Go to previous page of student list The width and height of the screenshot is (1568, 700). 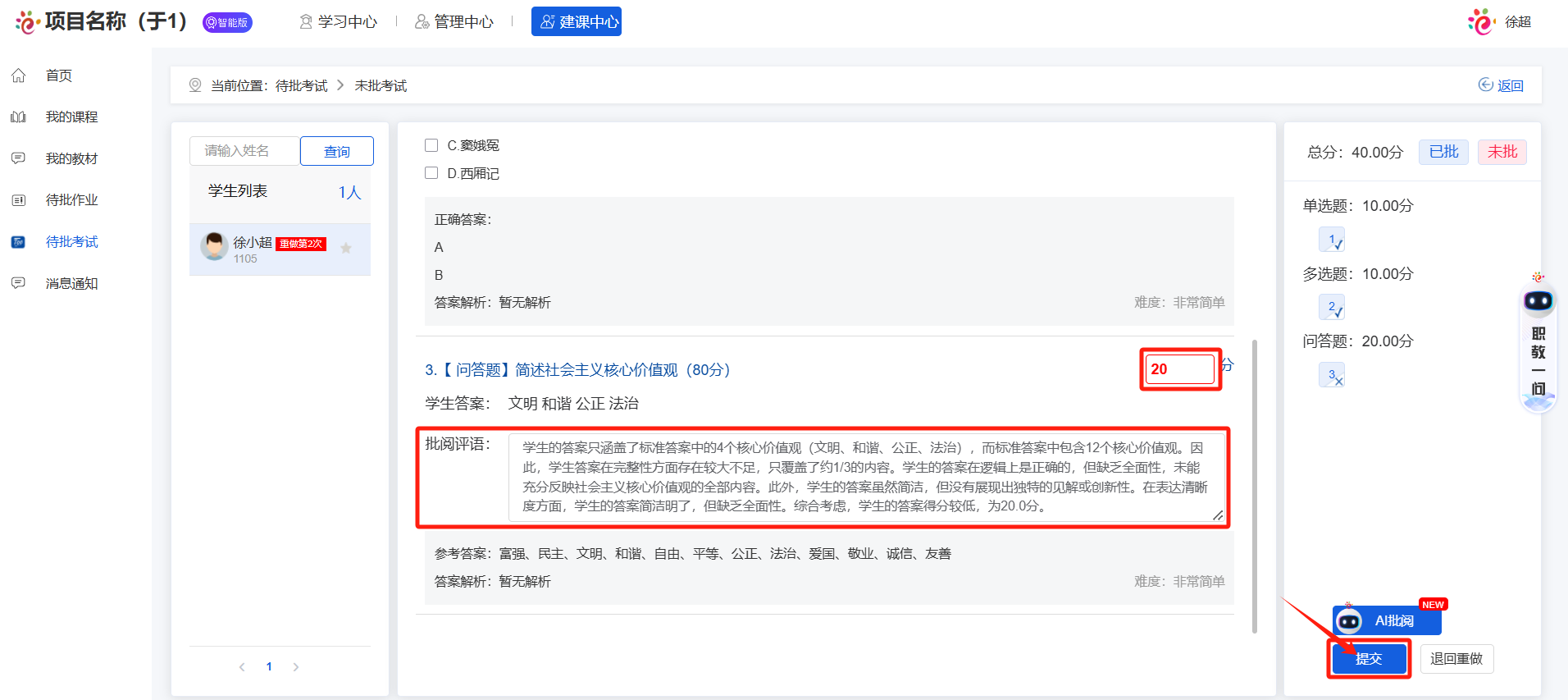tap(242, 667)
